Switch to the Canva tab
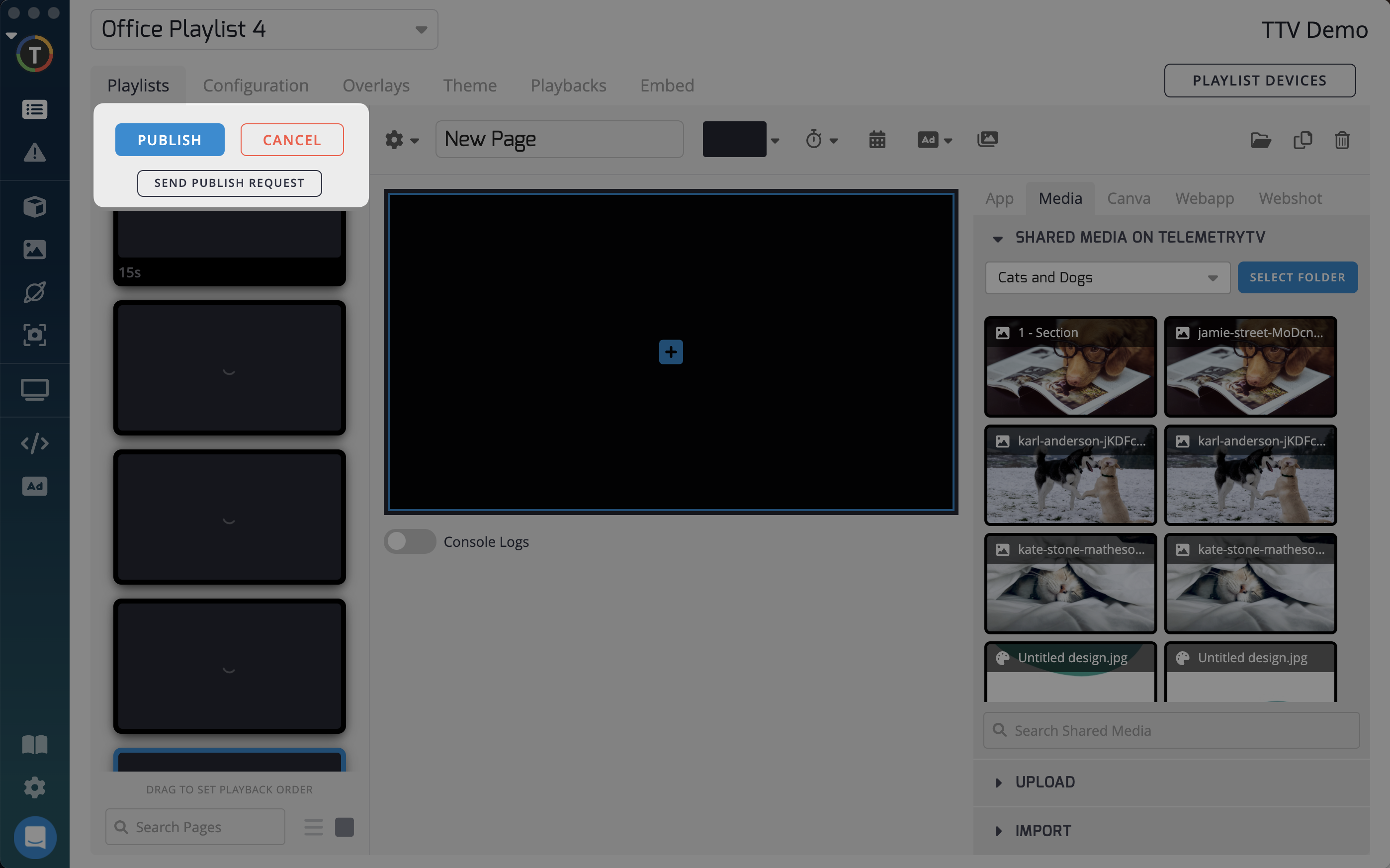1390x868 pixels. coord(1129,199)
